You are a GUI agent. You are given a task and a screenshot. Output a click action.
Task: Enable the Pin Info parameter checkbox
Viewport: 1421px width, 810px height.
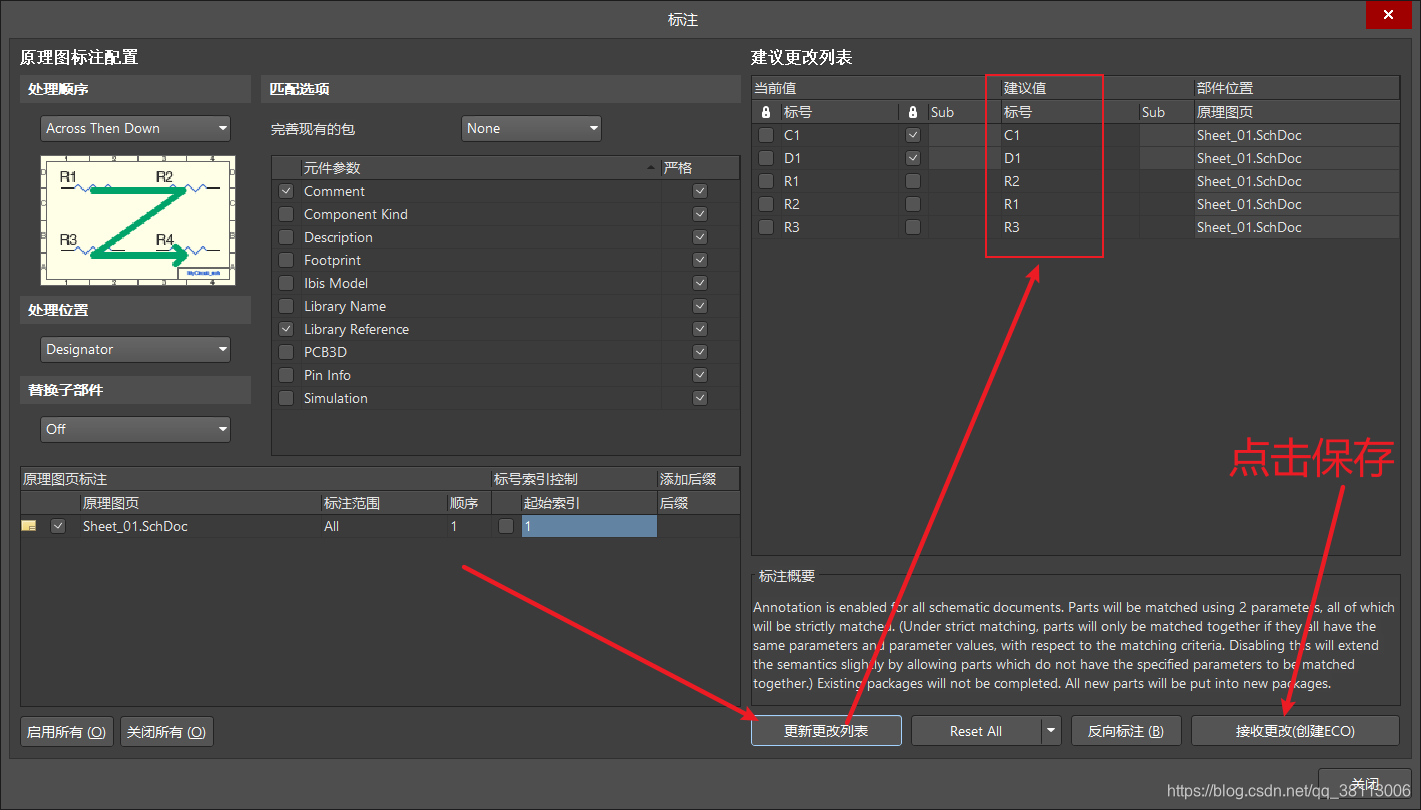pyautogui.click(x=287, y=375)
